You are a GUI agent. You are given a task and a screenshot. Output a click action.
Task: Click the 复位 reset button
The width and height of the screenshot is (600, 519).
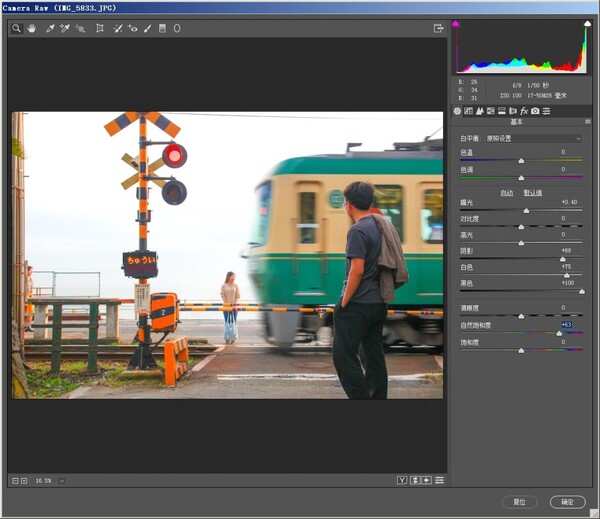[520, 502]
